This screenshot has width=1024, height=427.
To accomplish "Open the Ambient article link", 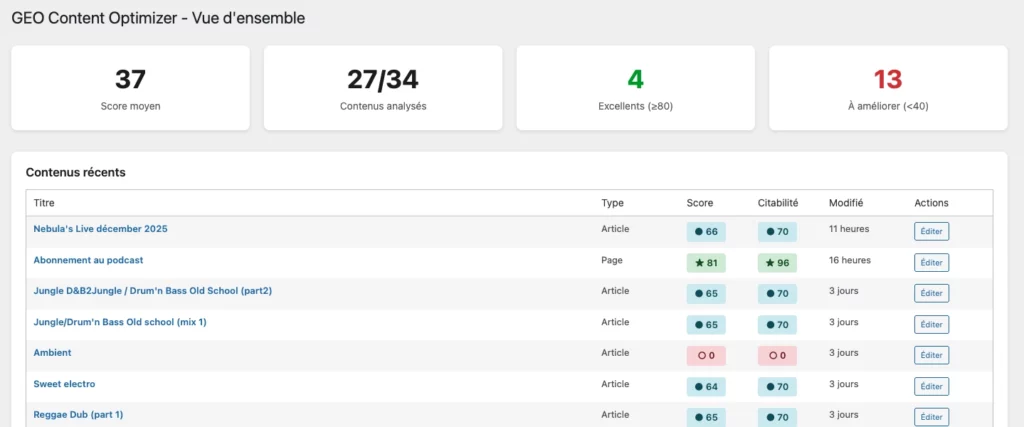I will pyautogui.click(x=52, y=353).
